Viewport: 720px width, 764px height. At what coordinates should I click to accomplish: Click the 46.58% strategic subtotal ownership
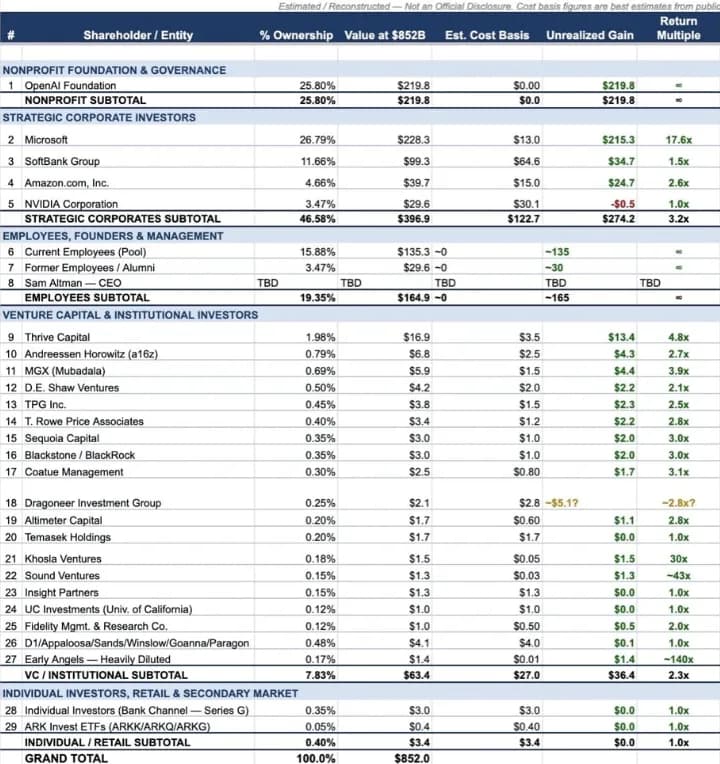click(317, 219)
